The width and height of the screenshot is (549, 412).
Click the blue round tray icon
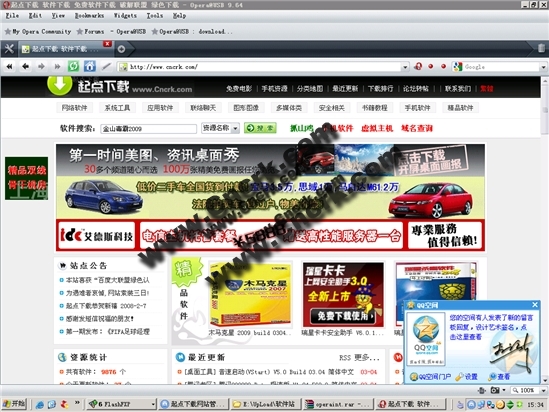pyautogui.click(x=472, y=405)
